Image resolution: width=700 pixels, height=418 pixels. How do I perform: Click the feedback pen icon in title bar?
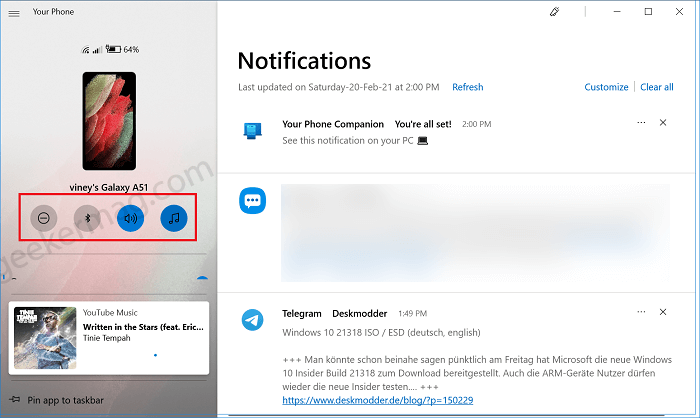(x=554, y=12)
